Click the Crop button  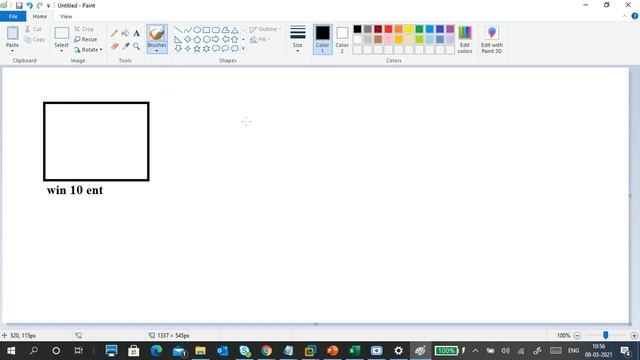tap(84, 29)
